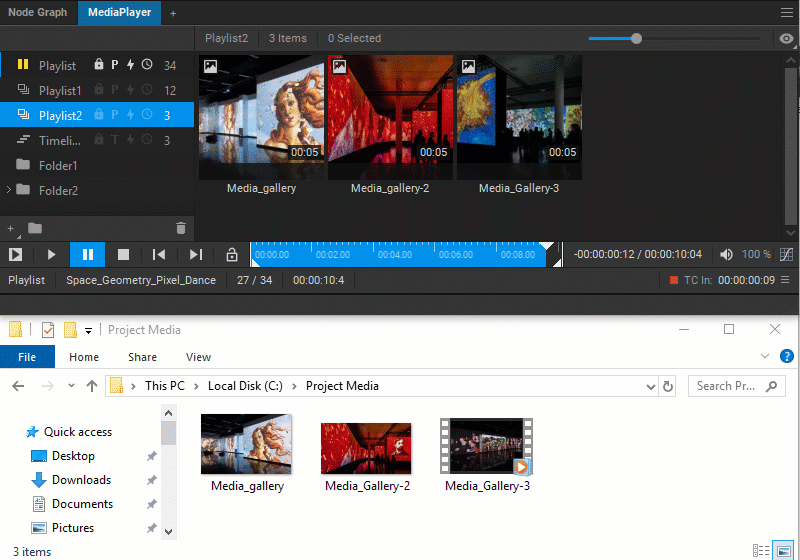Open the File tab in Explorer
This screenshot has width=800, height=560.
tap(27, 357)
